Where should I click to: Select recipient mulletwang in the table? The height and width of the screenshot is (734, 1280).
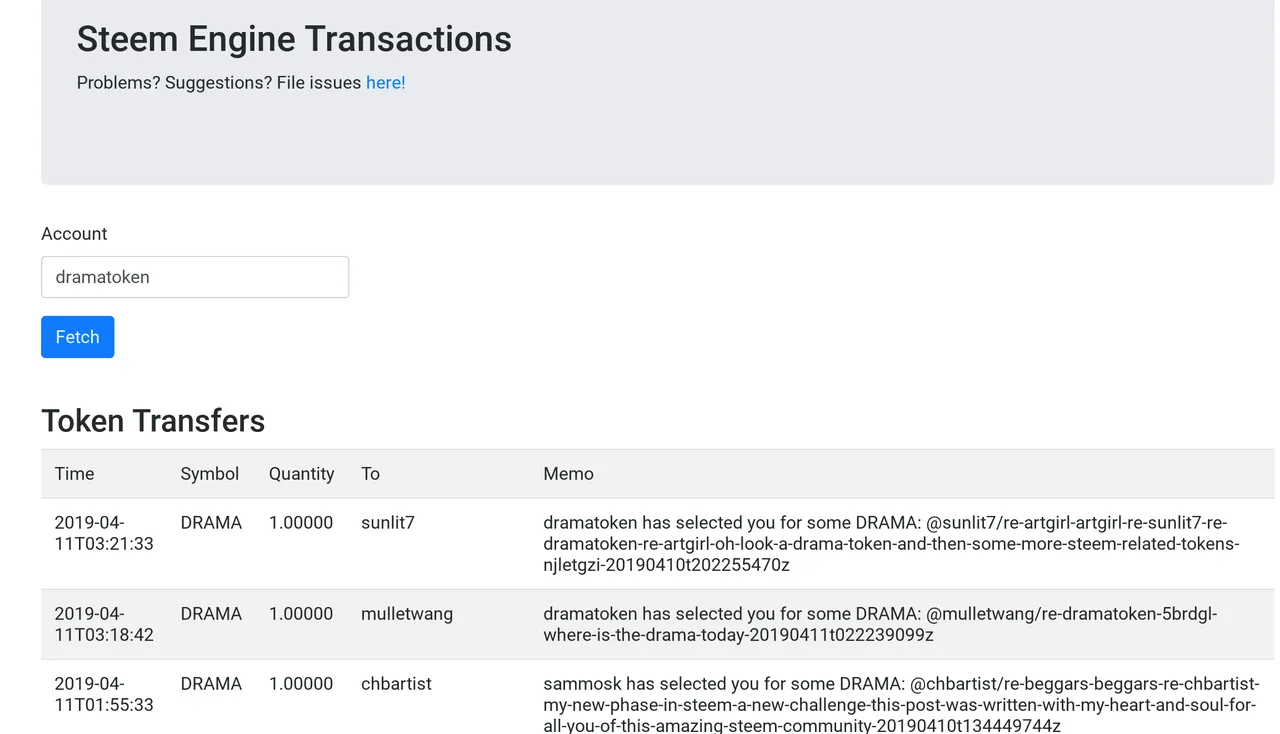407,614
